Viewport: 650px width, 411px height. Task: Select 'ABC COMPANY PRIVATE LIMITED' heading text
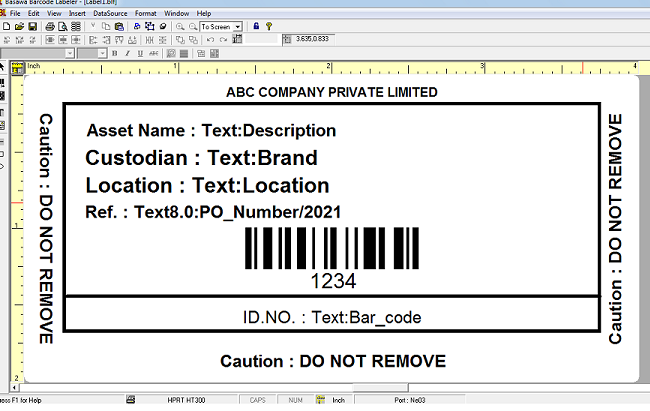(x=332, y=92)
